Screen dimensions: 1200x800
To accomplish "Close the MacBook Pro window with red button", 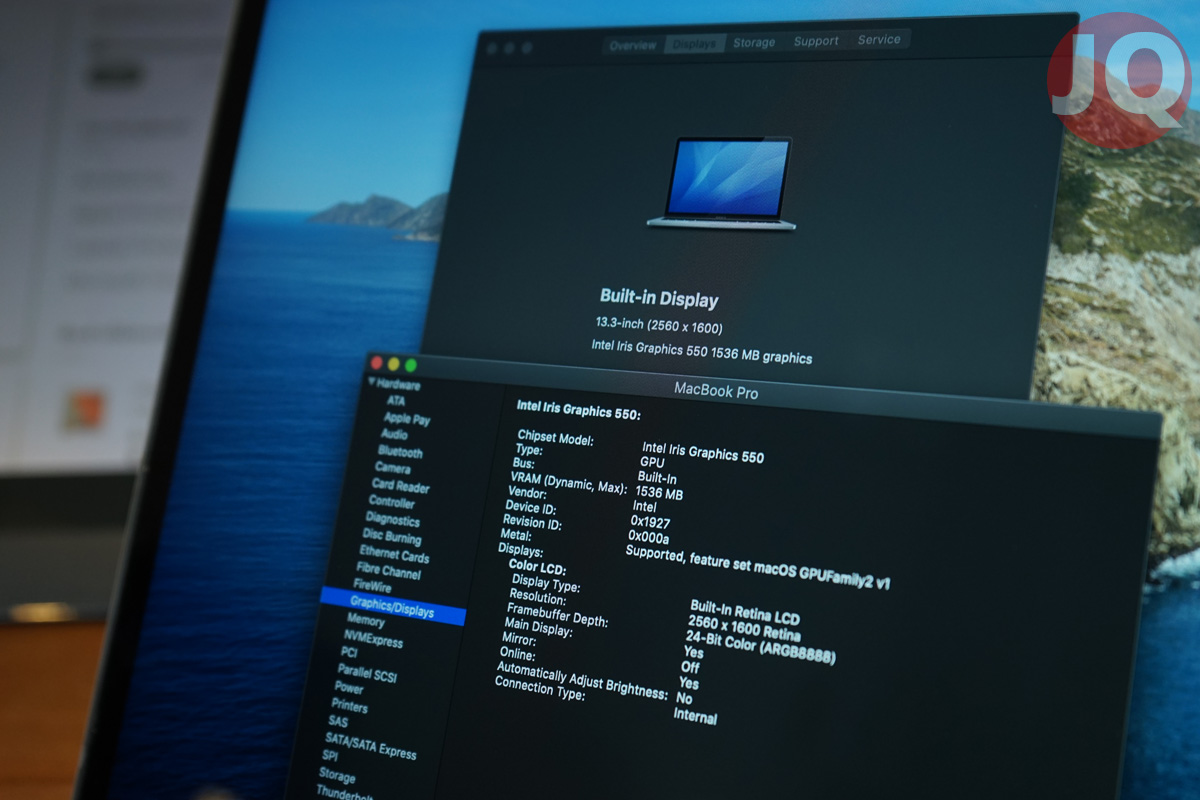I will point(377,362).
